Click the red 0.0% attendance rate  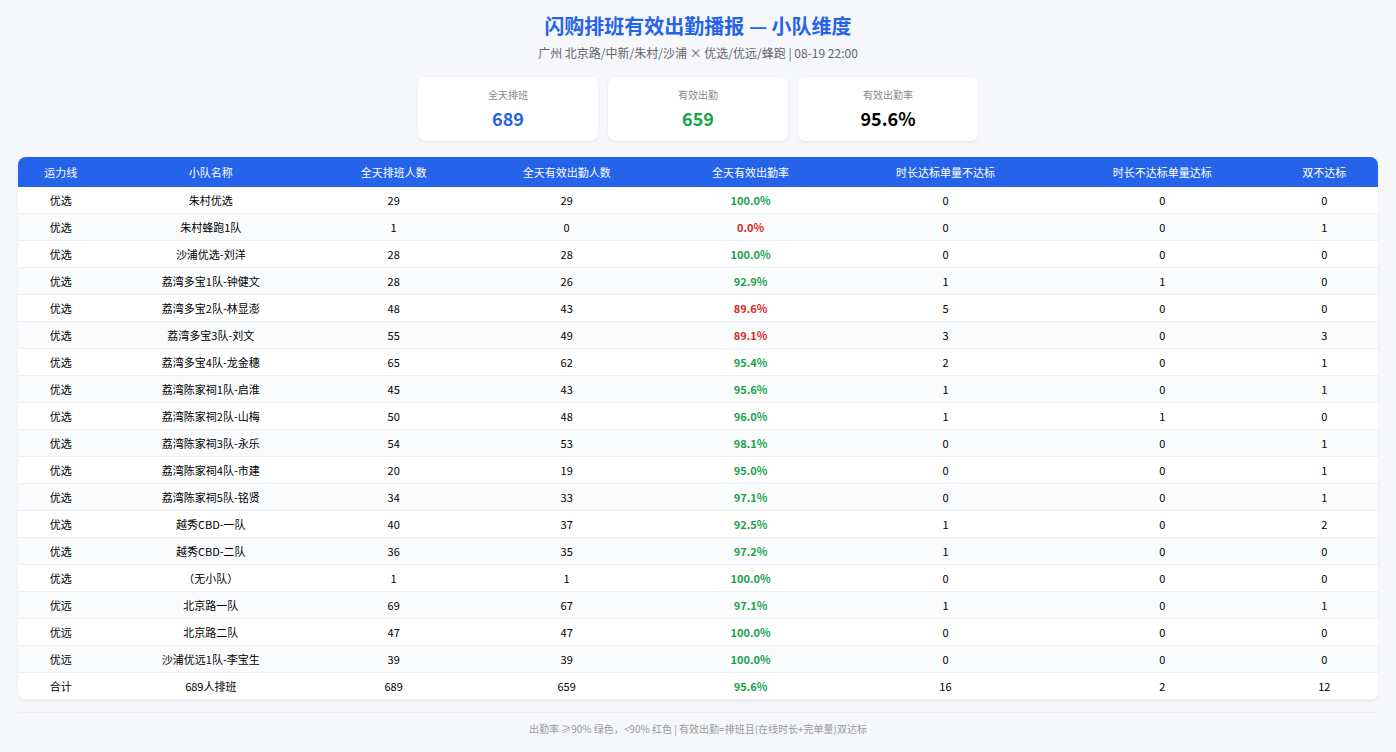751,228
